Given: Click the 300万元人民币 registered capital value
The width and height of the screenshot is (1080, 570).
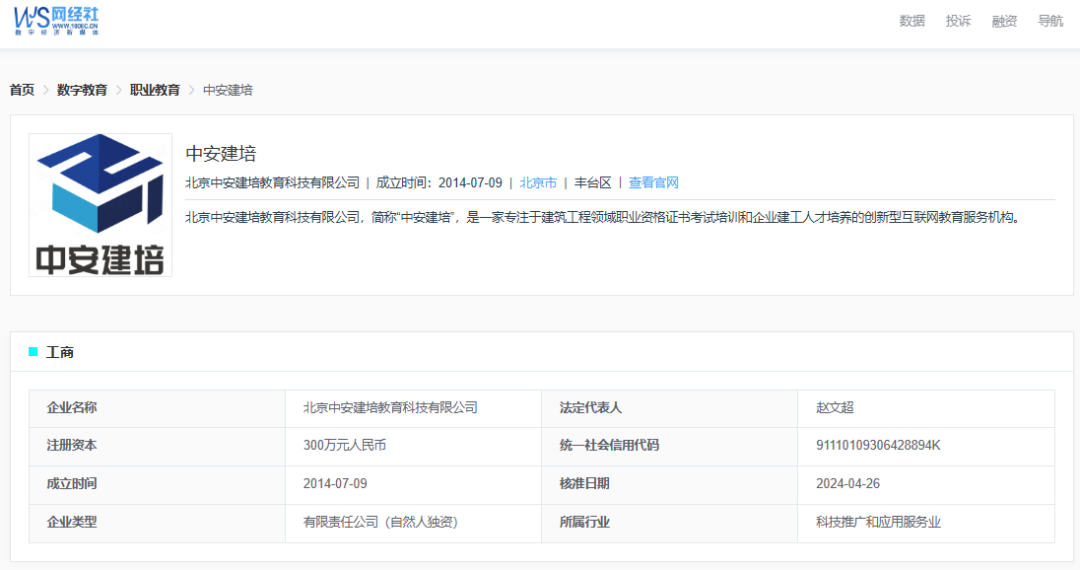Looking at the screenshot, I should click(x=344, y=446).
